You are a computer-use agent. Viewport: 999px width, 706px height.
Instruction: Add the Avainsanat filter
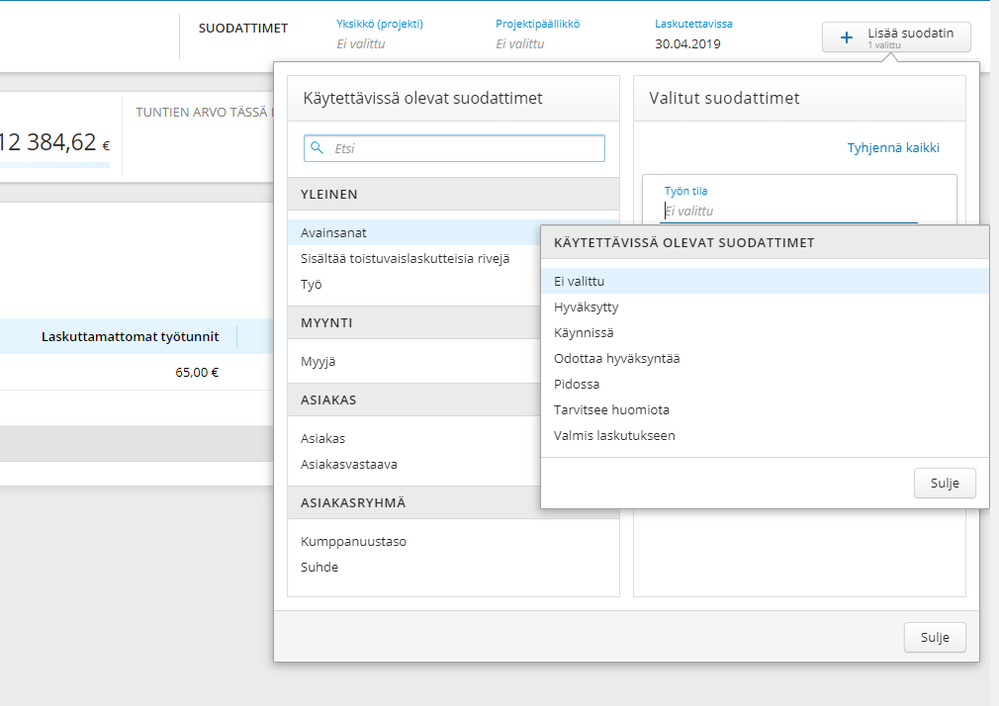(x=414, y=233)
